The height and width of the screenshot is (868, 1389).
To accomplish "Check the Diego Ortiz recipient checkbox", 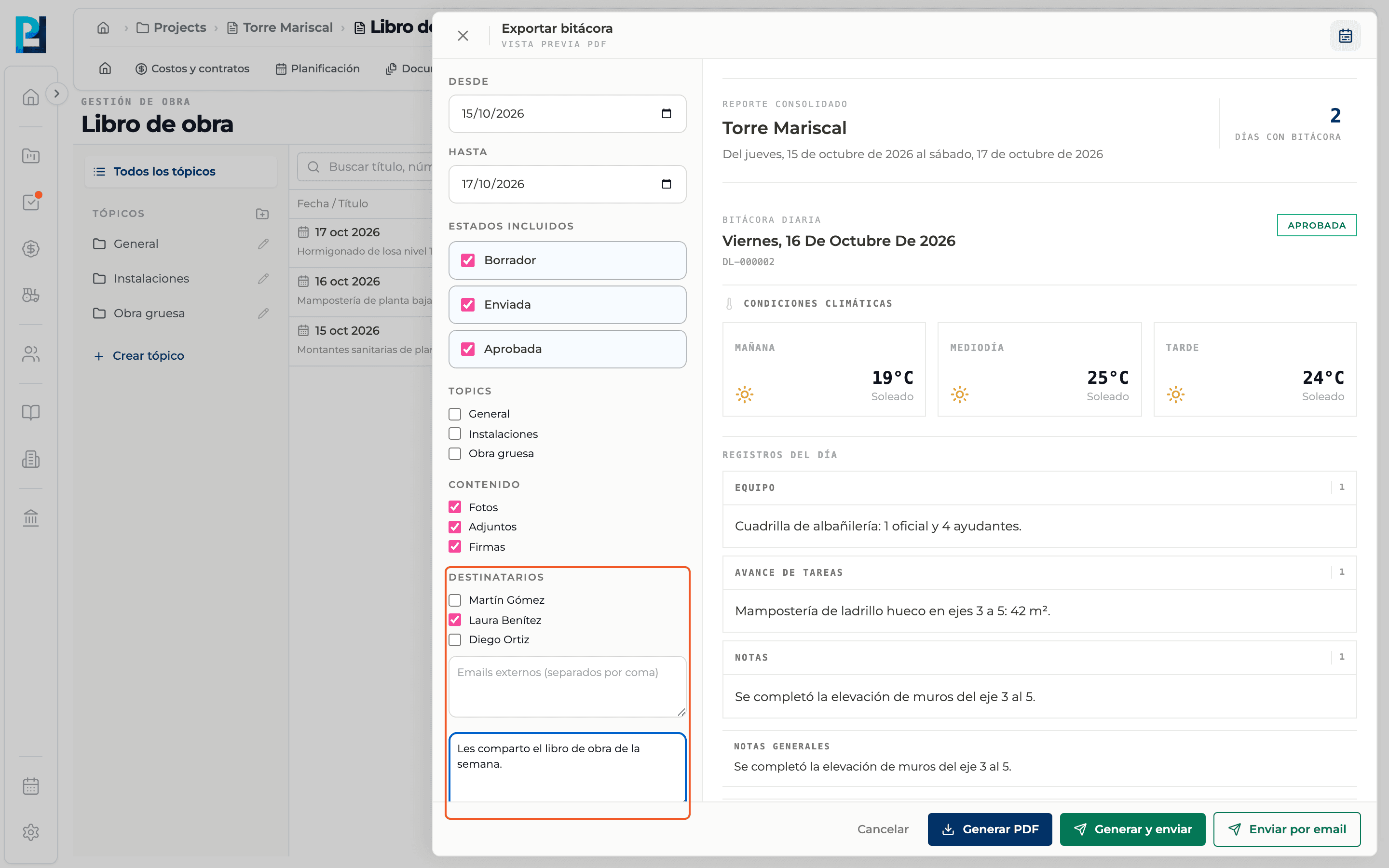I will [455, 639].
